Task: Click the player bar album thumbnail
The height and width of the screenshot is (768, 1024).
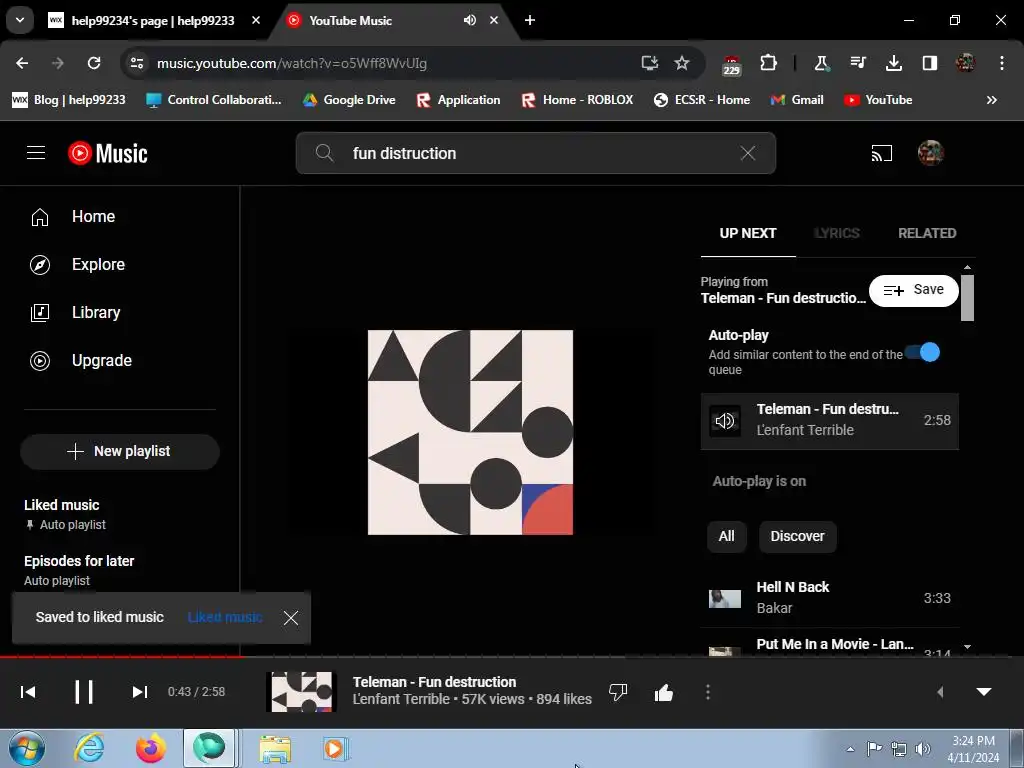Action: coord(302,692)
